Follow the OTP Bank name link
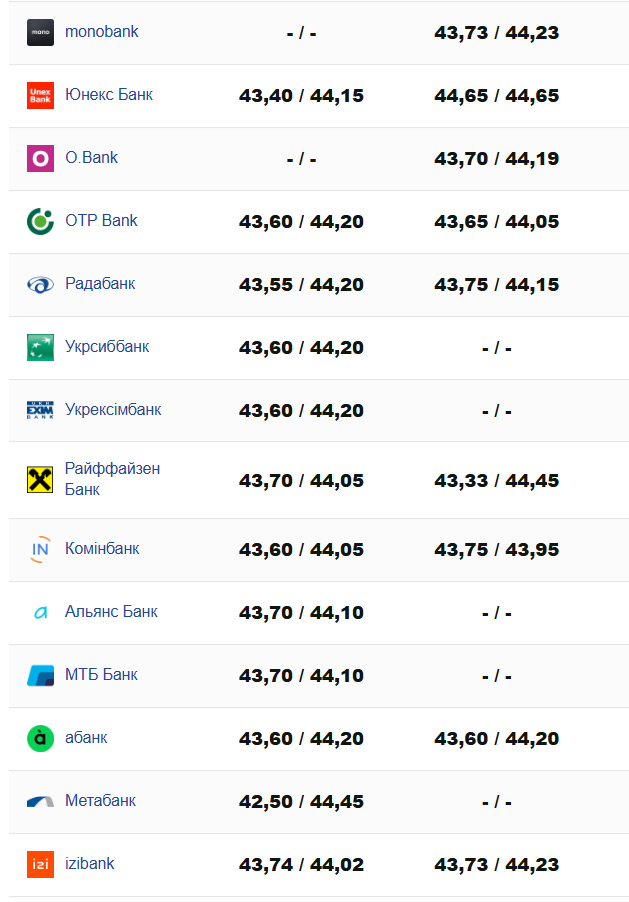The image size is (629, 902). click(101, 221)
